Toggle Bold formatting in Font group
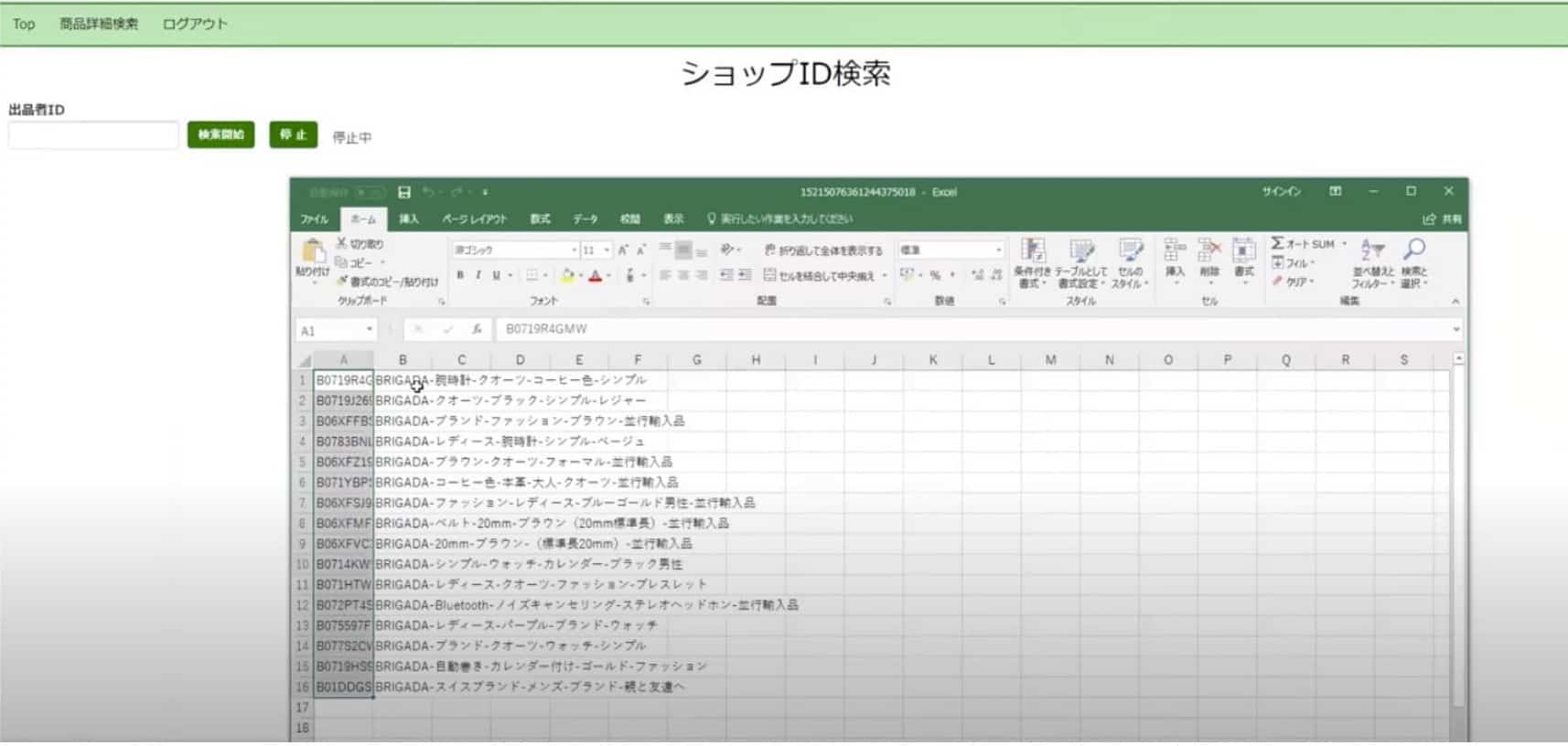This screenshot has height=746, width=1568. click(460, 275)
